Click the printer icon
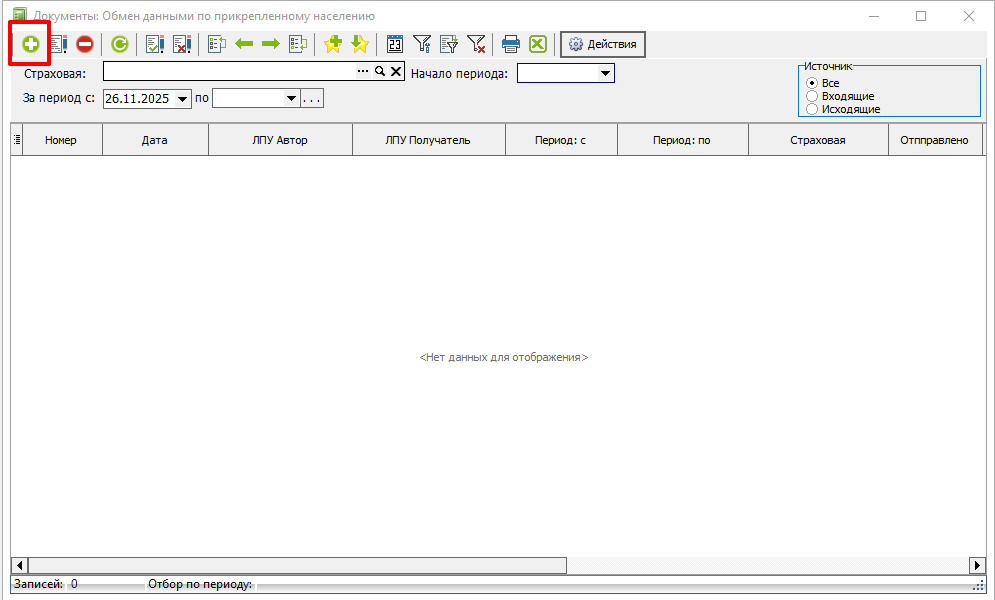Image resolution: width=995 pixels, height=600 pixels. (511, 44)
